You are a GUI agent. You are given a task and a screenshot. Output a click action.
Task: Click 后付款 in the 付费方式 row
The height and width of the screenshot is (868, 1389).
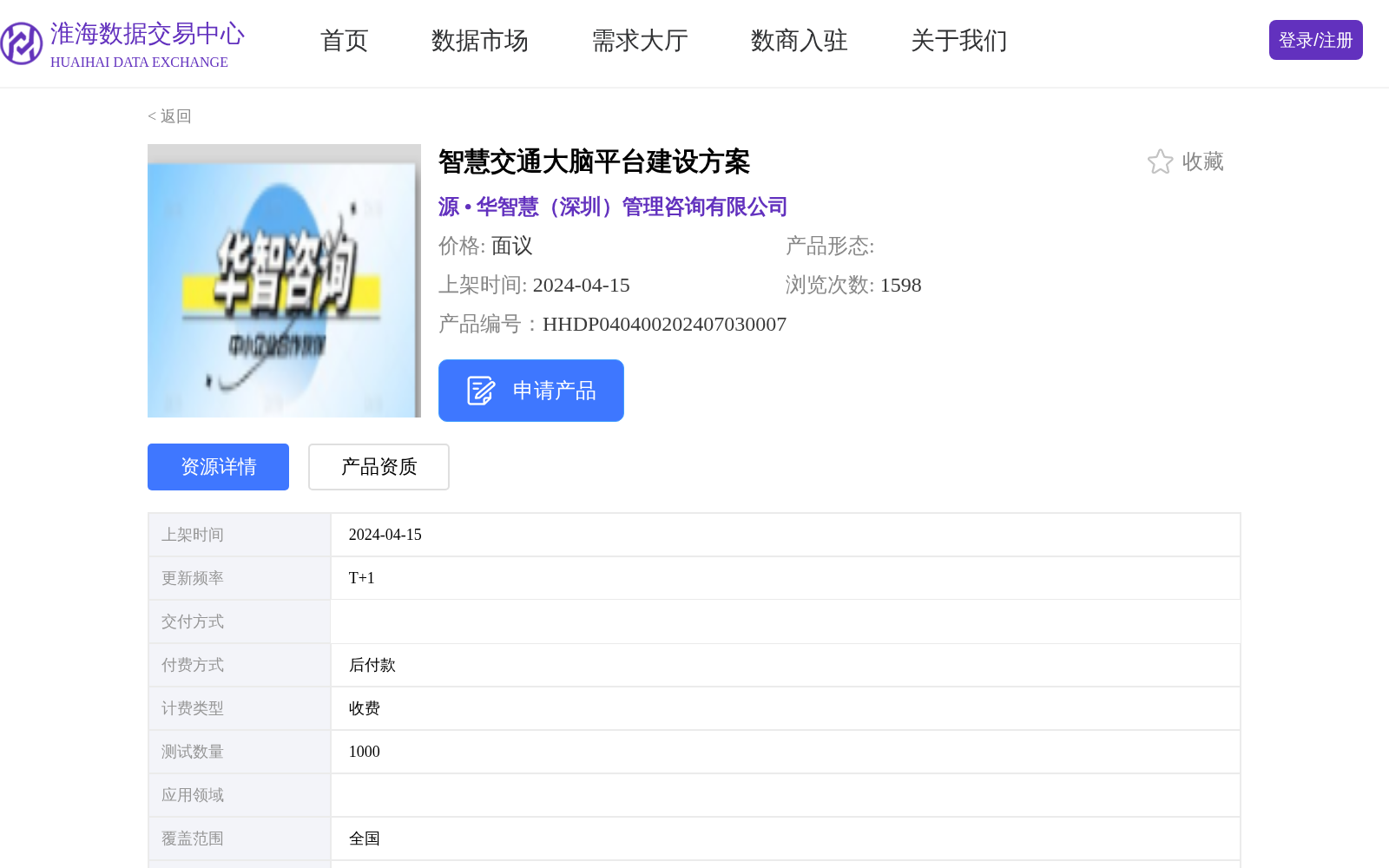[x=372, y=665]
